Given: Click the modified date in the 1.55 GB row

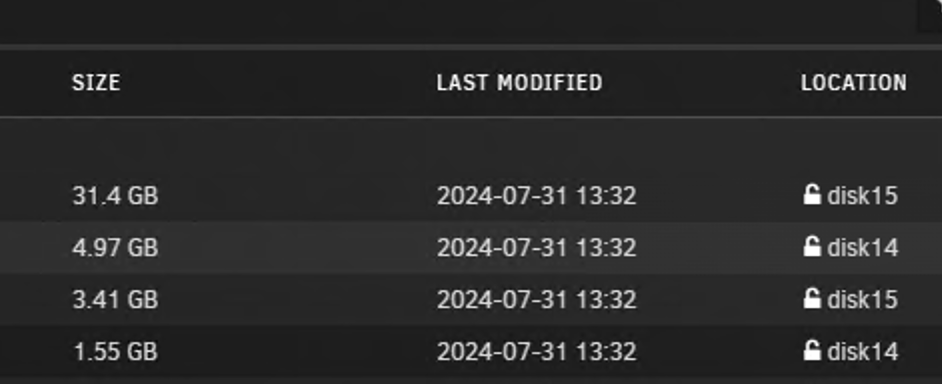Looking at the screenshot, I should pyautogui.click(x=536, y=351).
